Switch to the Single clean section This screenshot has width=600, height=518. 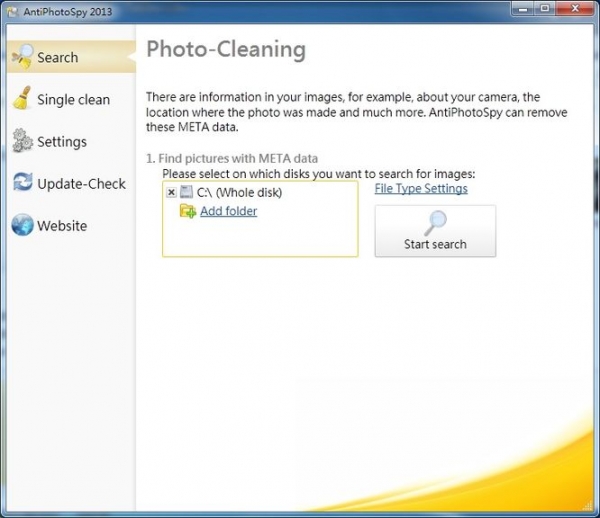(73, 100)
